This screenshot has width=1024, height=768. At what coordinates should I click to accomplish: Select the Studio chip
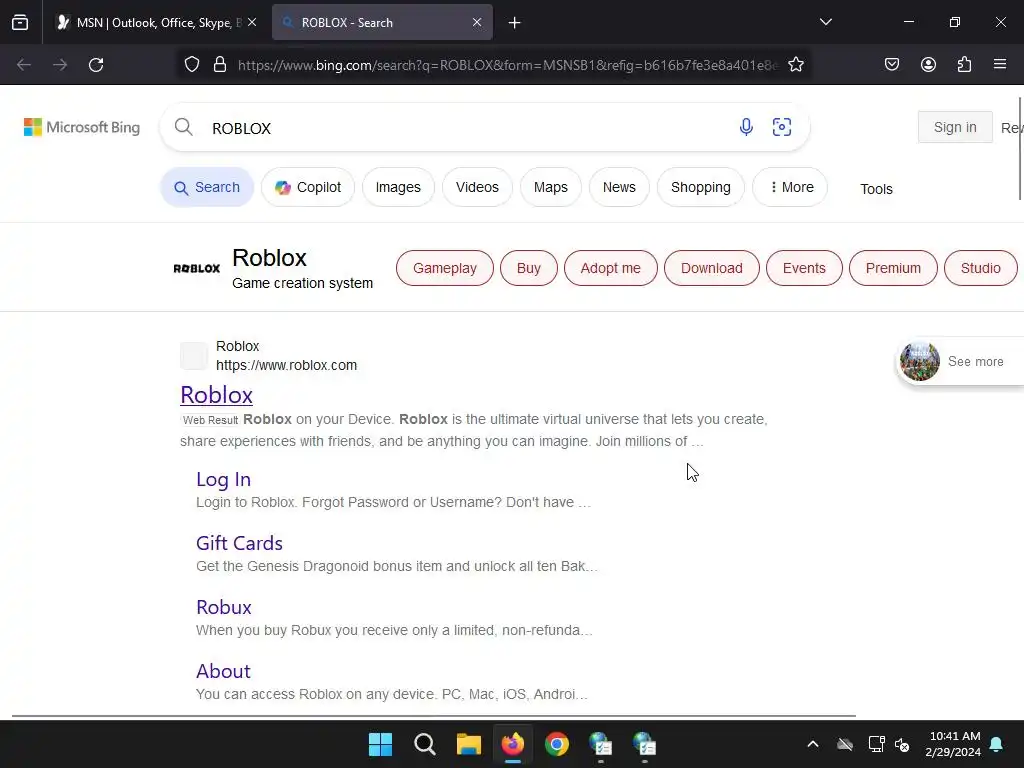tap(980, 268)
